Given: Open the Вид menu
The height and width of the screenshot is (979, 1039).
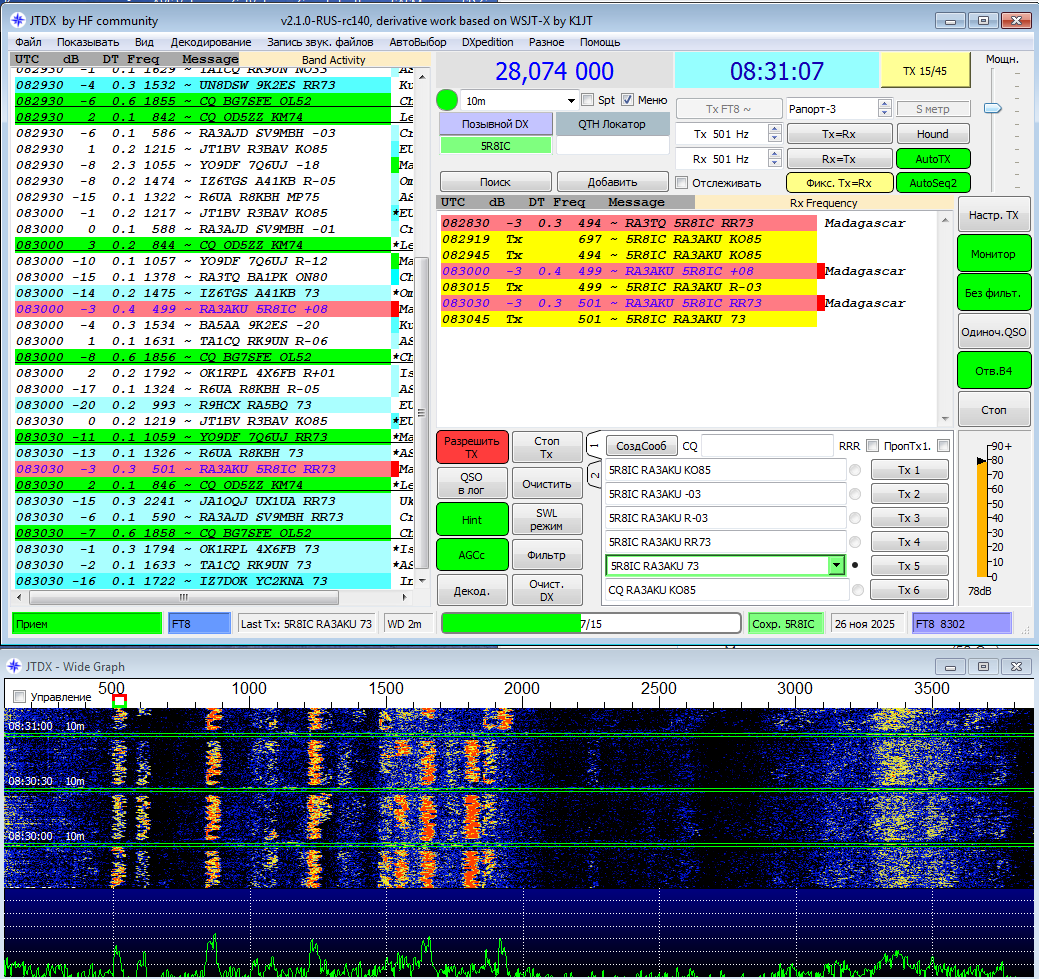Looking at the screenshot, I should [x=144, y=42].
